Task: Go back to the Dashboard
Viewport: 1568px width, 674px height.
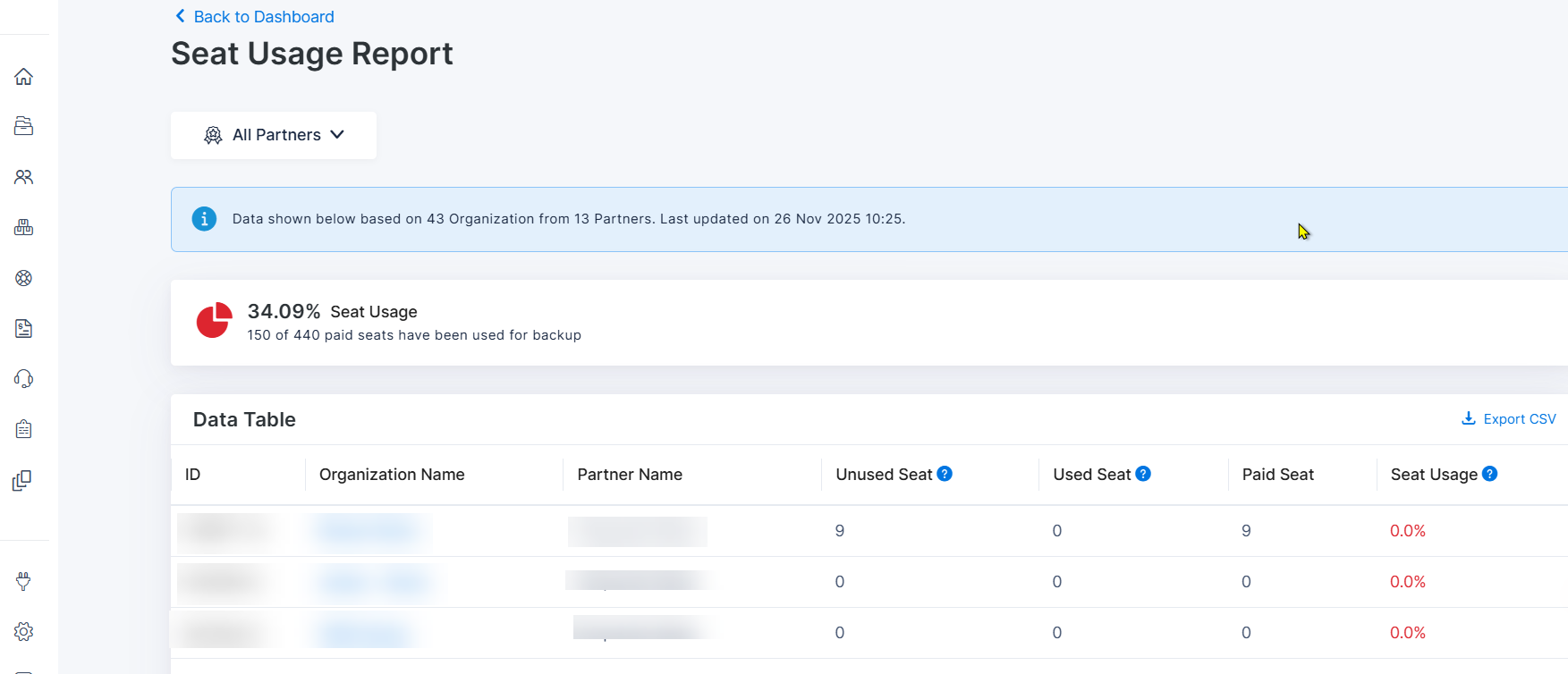Action: click(255, 17)
